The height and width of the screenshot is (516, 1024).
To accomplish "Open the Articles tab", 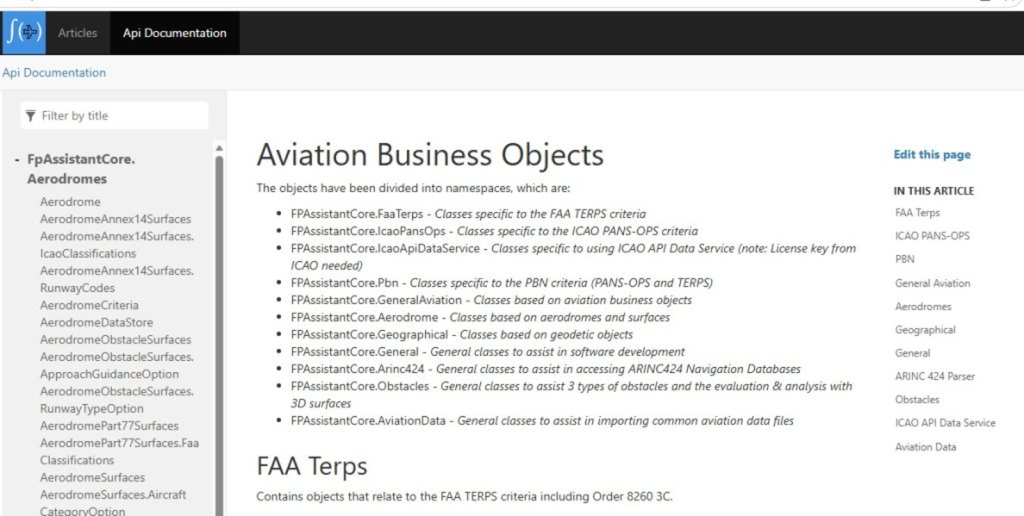I will pos(78,33).
